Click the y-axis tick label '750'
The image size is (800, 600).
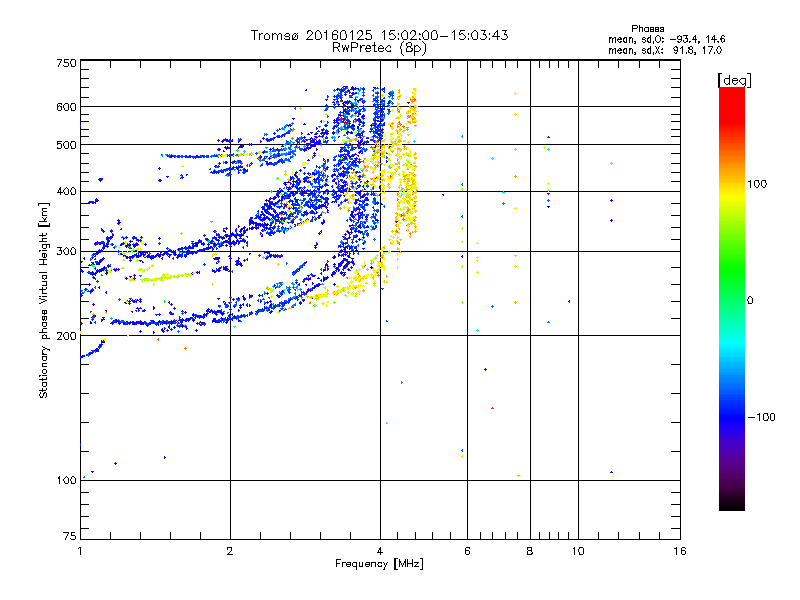point(66,63)
